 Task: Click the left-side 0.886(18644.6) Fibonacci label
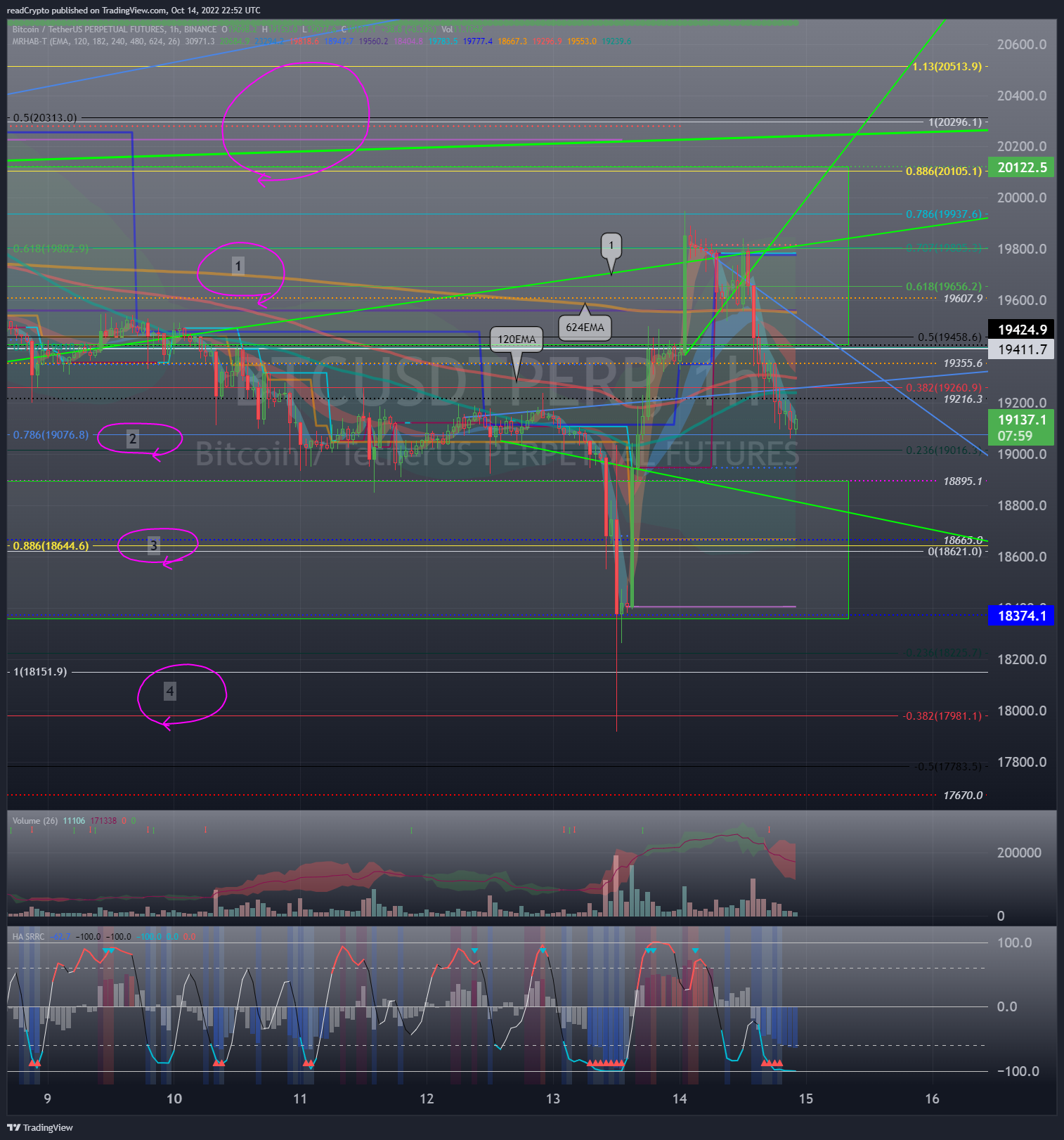tap(51, 546)
